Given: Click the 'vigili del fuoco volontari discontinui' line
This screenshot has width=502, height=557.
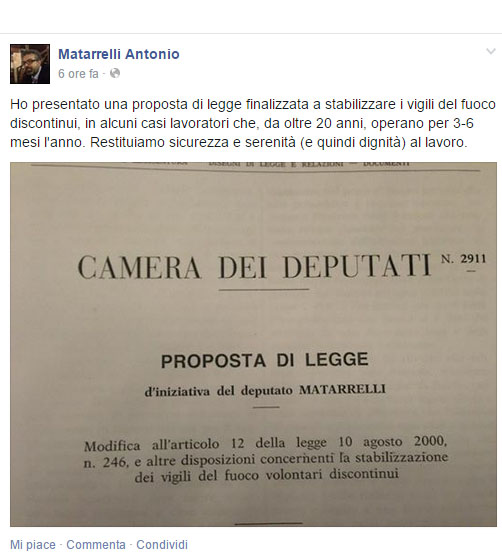Looking at the screenshot, I should tap(266, 475).
